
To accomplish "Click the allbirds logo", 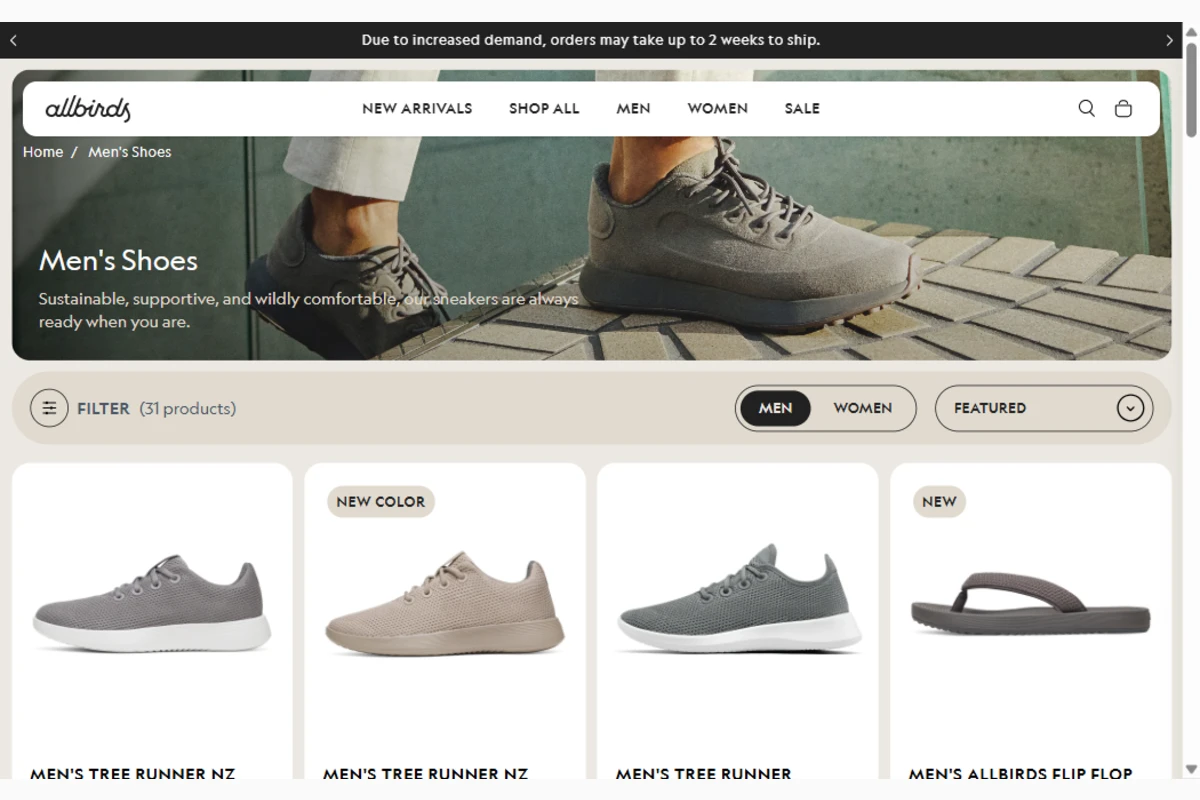I will [x=88, y=109].
